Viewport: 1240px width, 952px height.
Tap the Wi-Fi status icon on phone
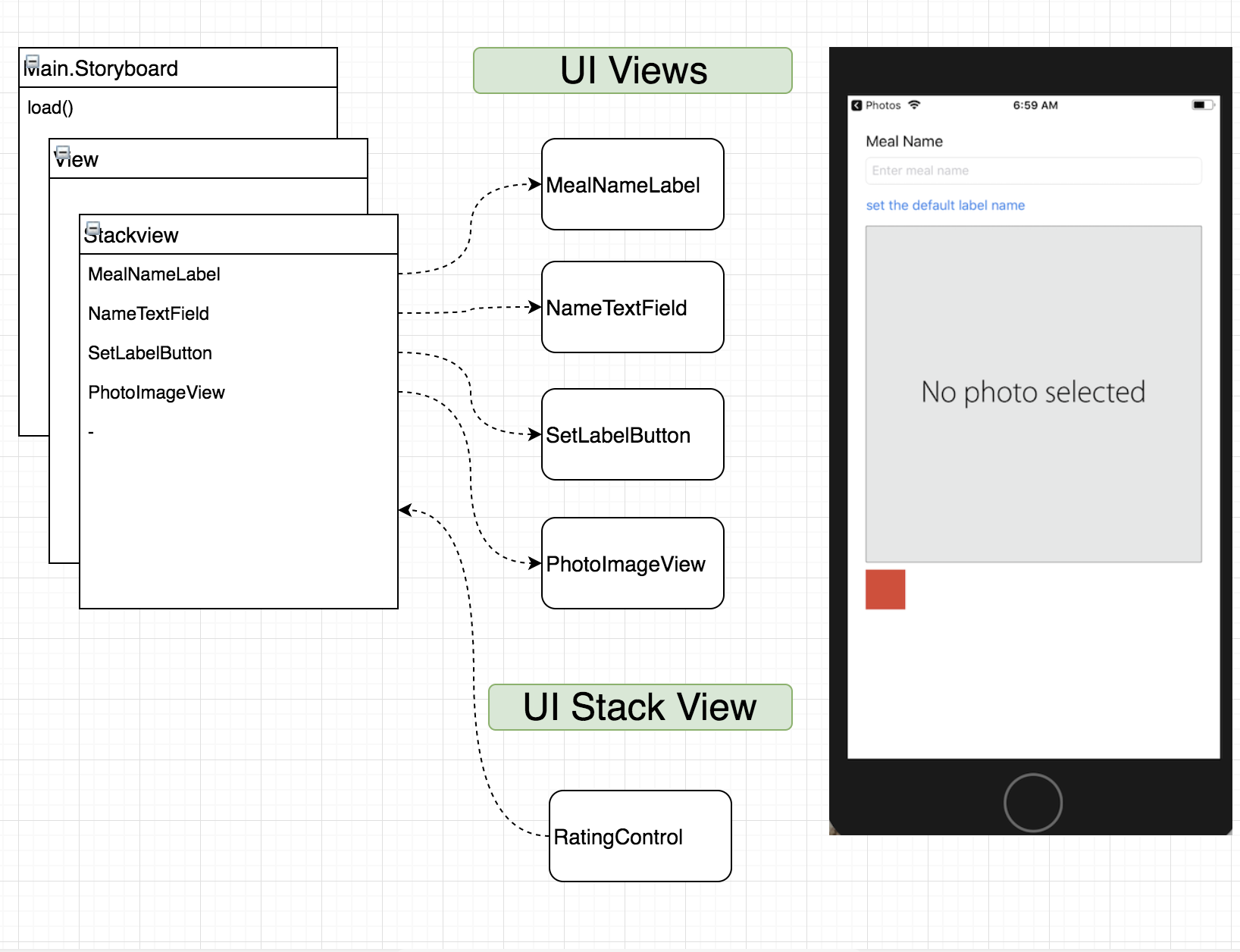coord(914,105)
